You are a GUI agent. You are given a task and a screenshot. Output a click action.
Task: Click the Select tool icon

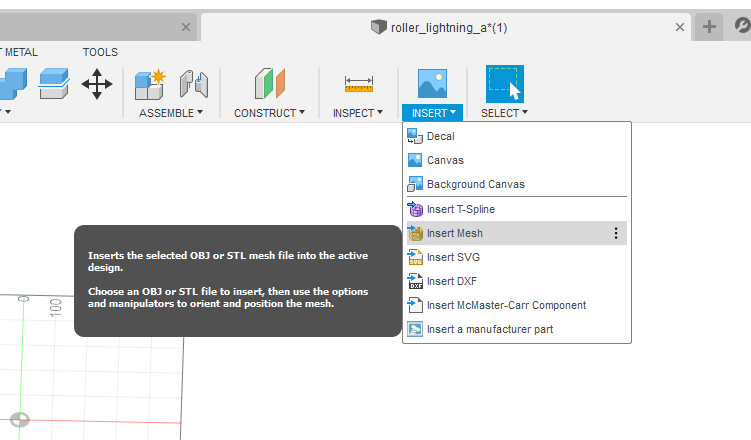pyautogui.click(x=505, y=84)
